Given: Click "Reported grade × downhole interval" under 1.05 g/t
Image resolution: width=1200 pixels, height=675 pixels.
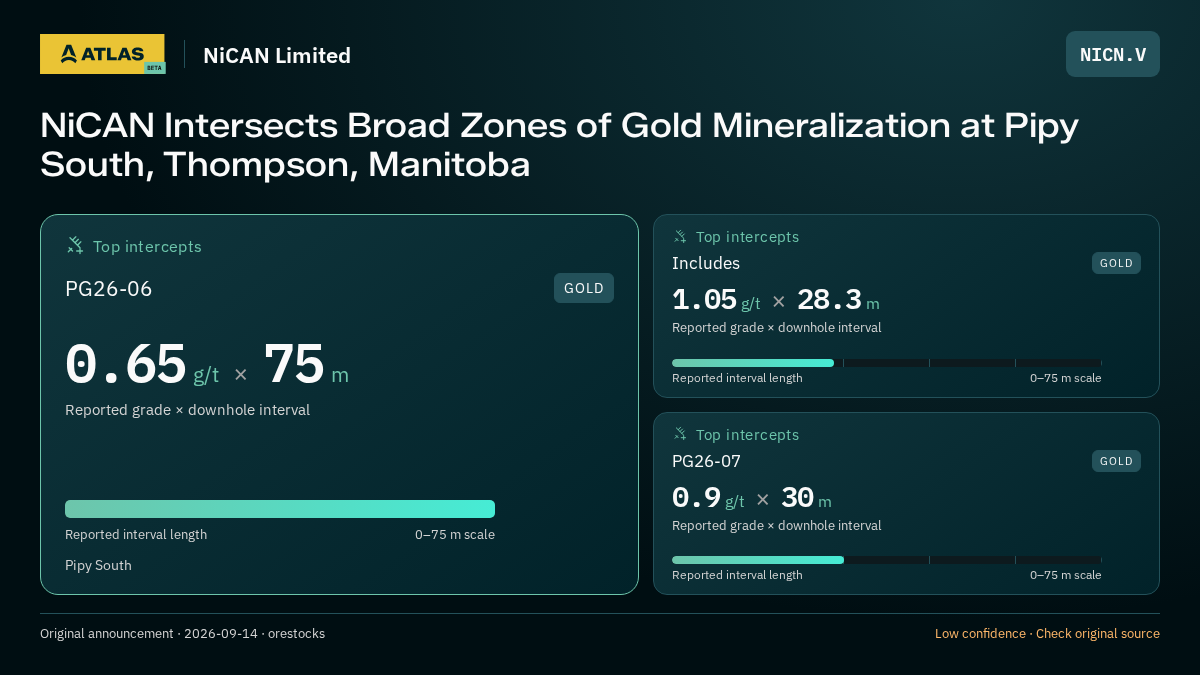Looking at the screenshot, I should pyautogui.click(x=777, y=328).
